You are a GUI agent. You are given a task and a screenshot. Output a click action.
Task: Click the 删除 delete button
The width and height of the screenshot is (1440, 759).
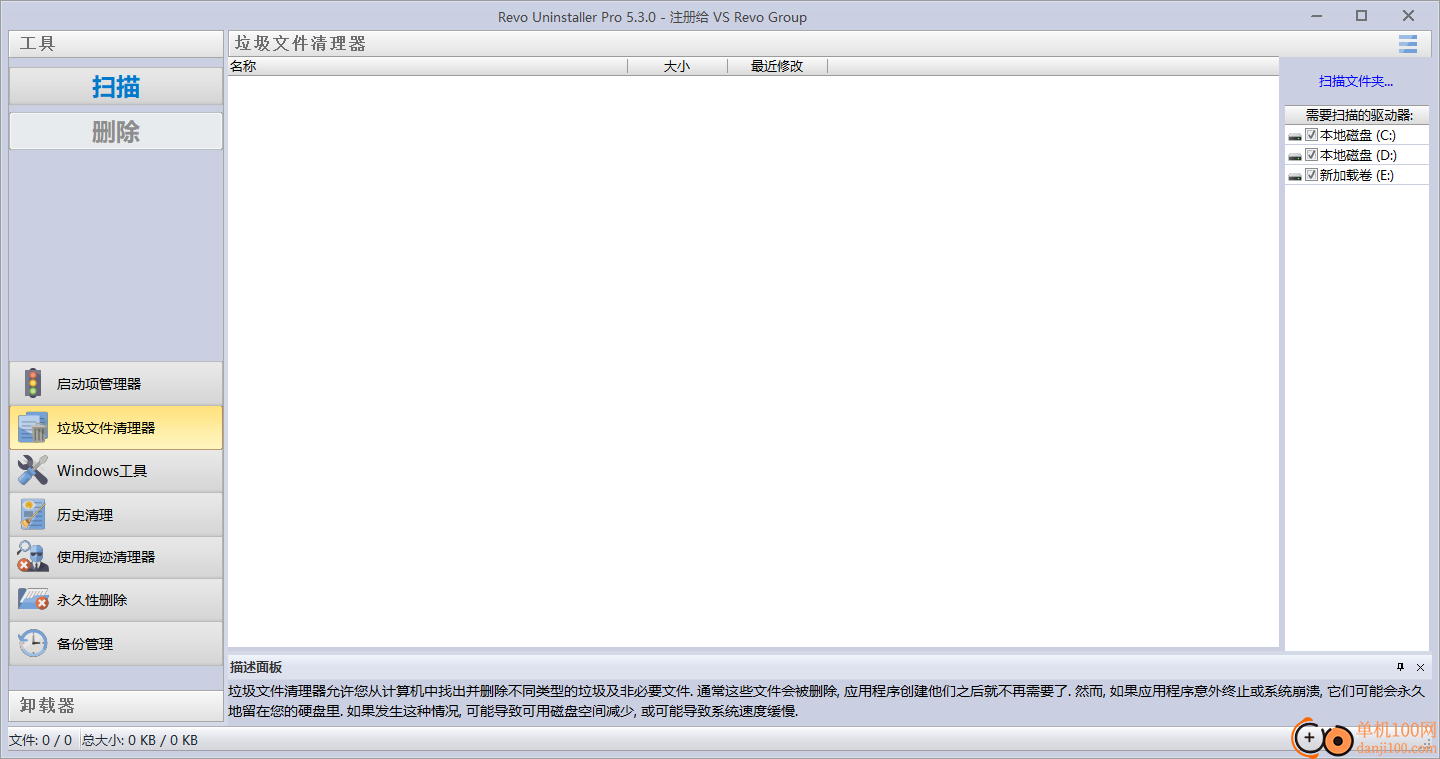click(x=116, y=132)
